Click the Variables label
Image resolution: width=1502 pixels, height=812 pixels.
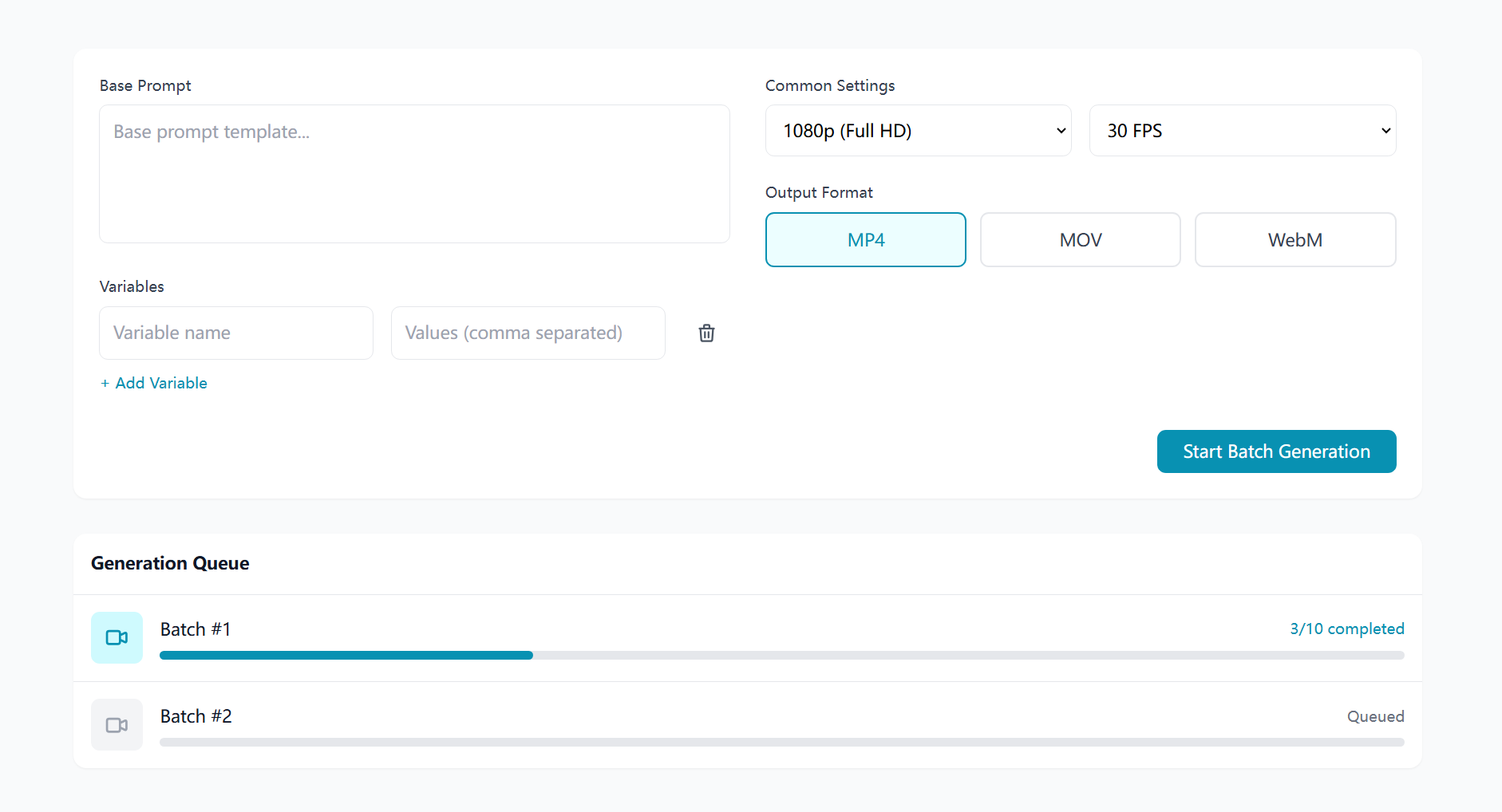132,286
